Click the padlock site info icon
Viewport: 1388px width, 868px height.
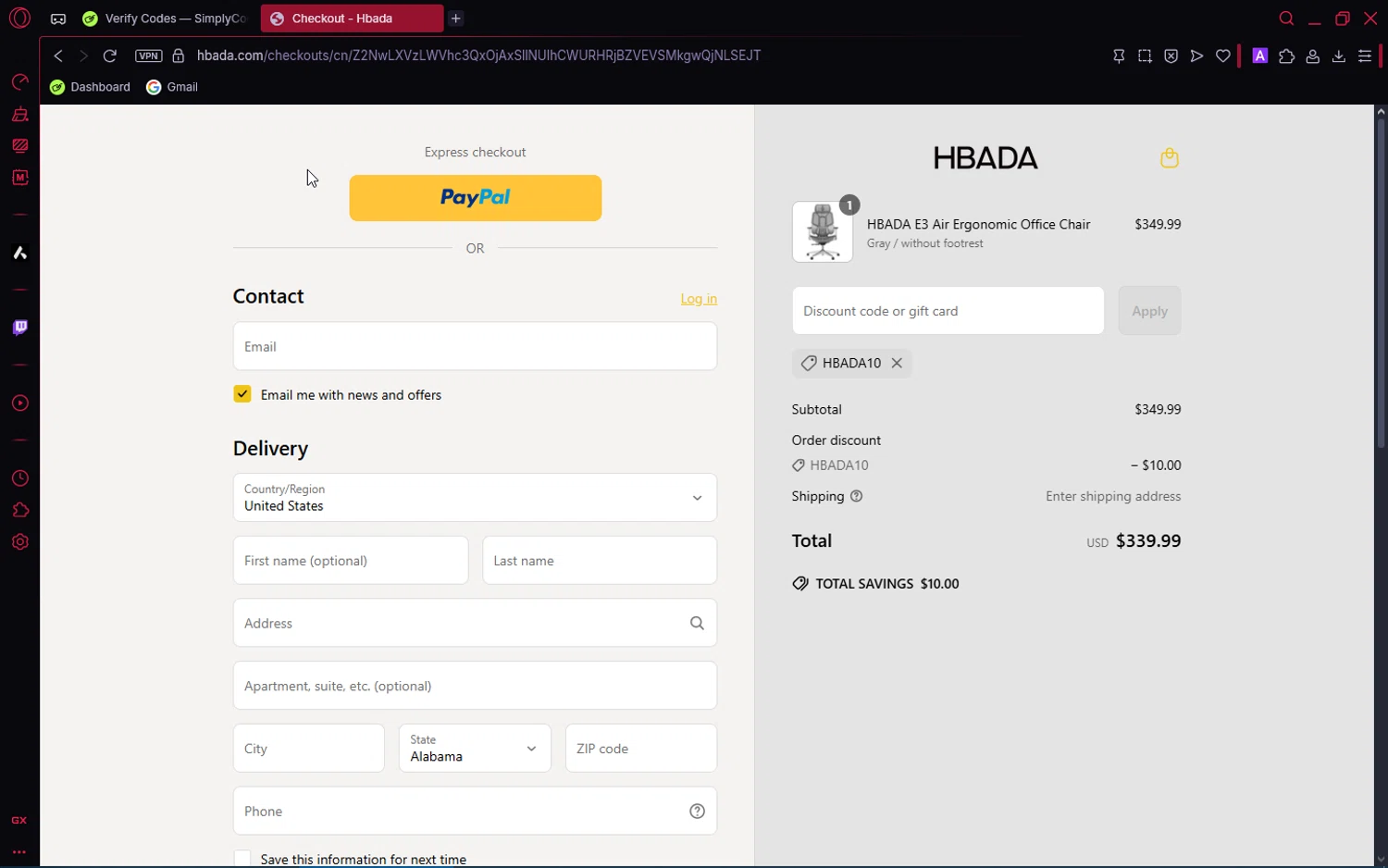[179, 56]
